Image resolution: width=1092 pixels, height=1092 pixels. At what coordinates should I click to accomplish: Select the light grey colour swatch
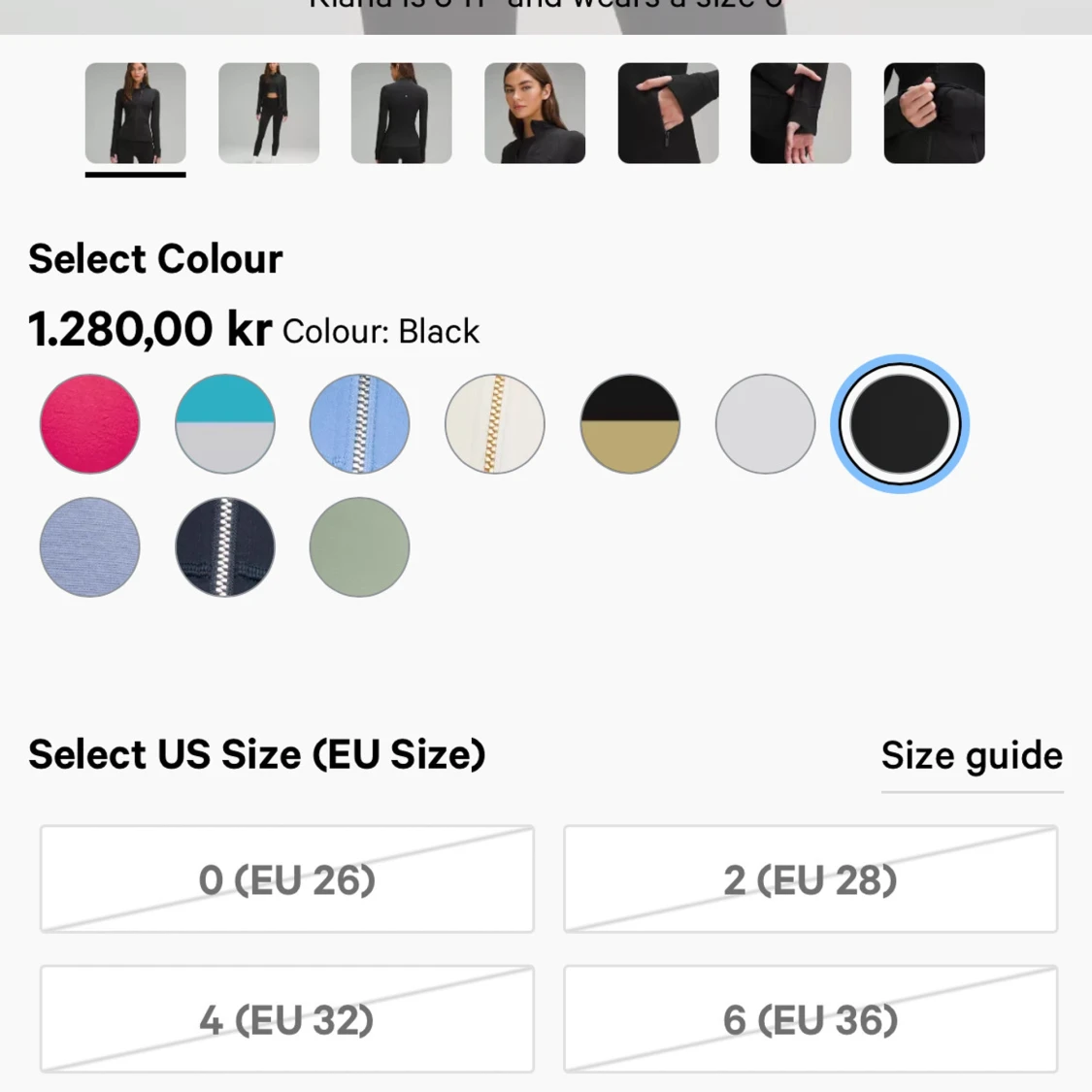765,424
